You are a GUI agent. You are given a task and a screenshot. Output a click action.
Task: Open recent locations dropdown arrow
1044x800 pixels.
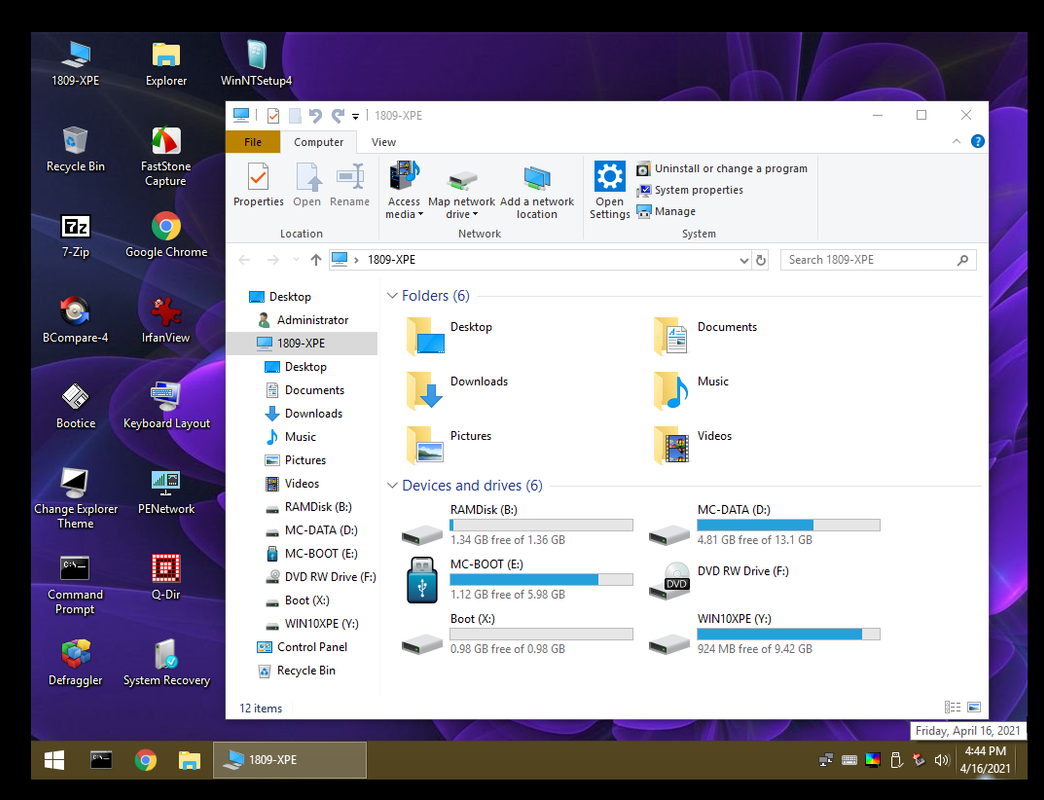pos(296,260)
